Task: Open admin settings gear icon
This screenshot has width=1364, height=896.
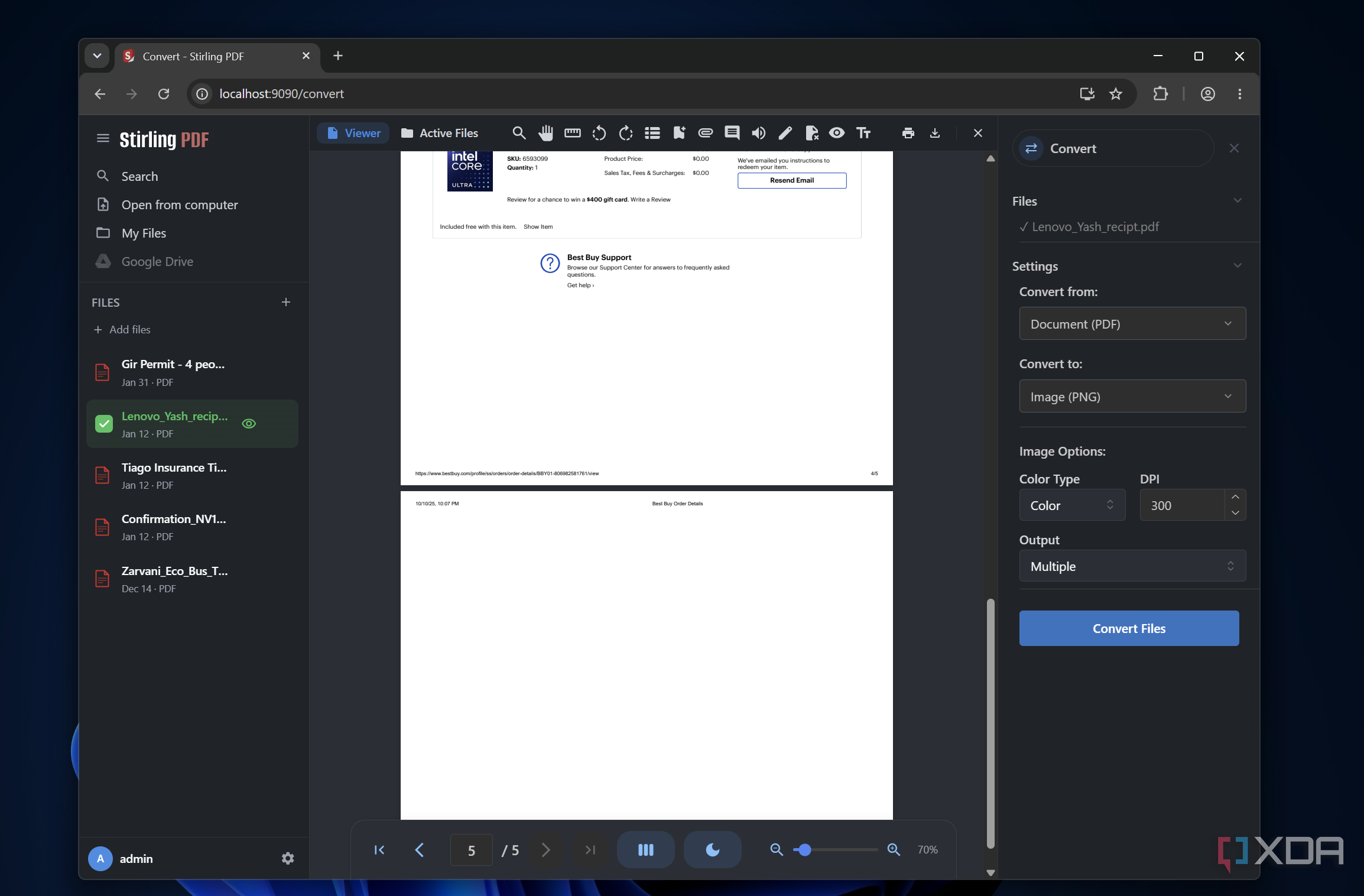Action: (x=287, y=858)
